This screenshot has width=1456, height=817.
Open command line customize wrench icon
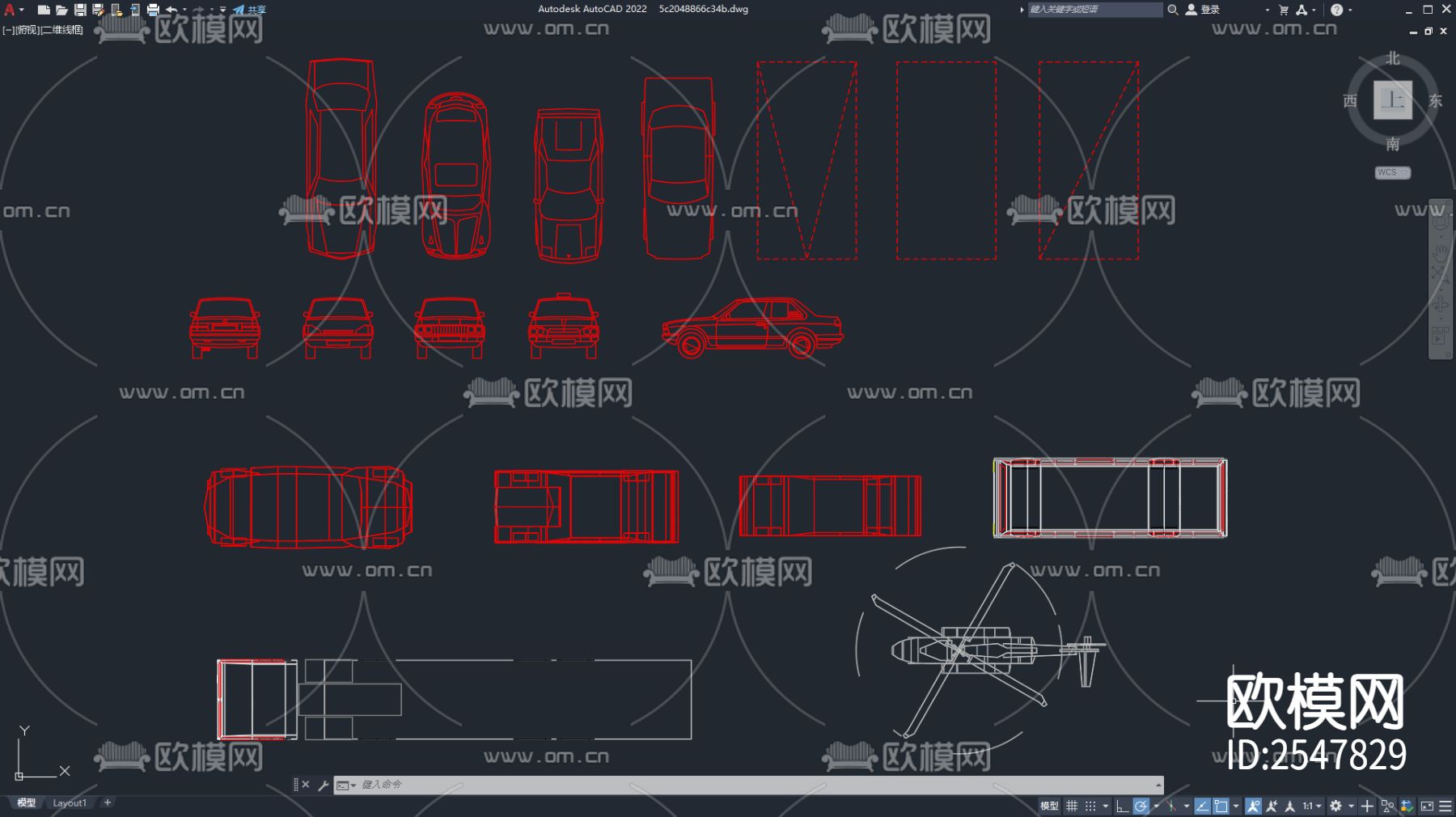click(x=323, y=785)
